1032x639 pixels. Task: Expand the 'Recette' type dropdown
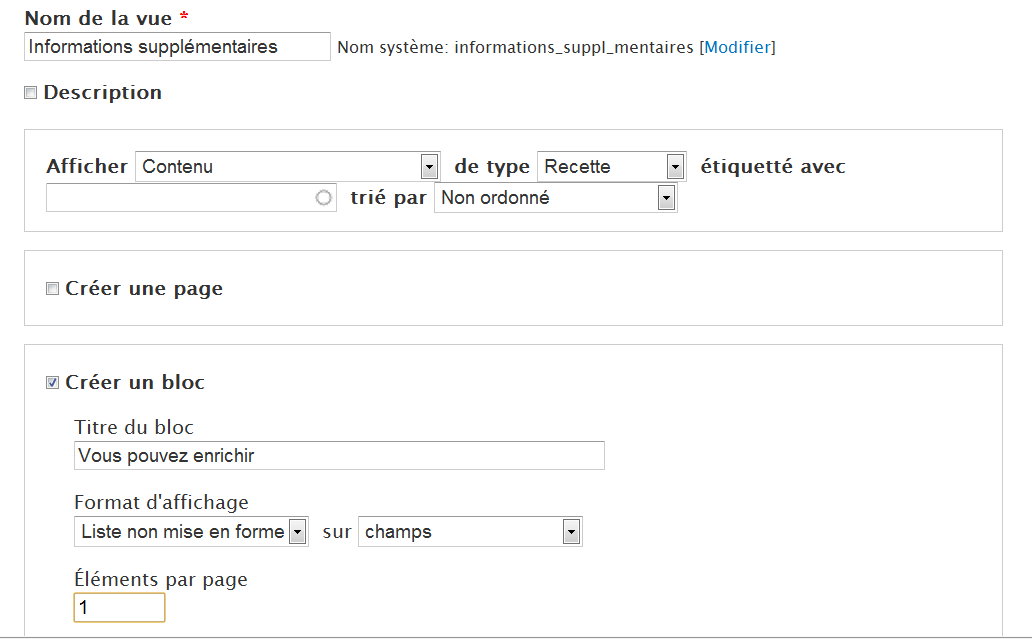point(611,167)
